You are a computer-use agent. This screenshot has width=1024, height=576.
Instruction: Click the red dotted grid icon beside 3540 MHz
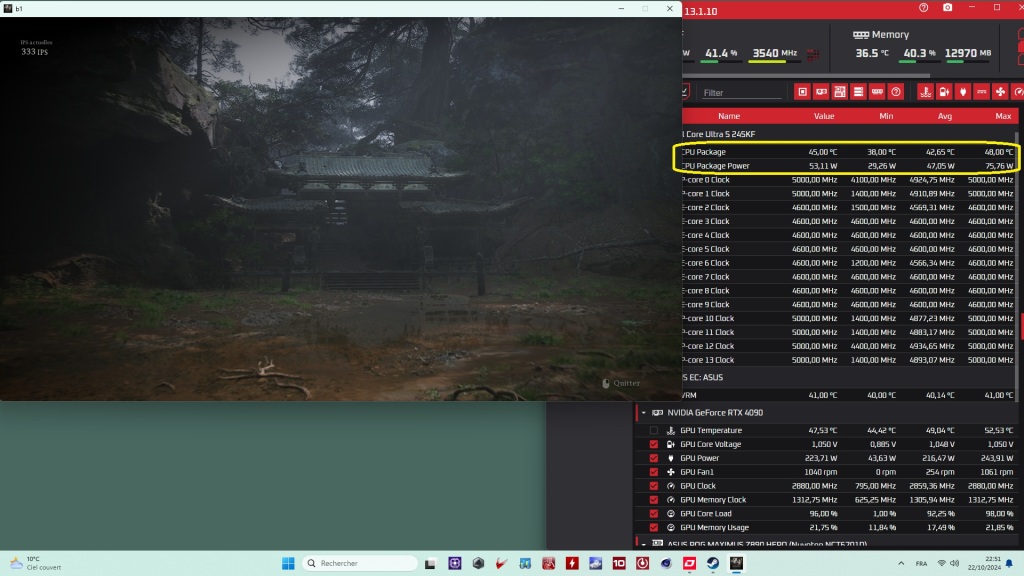(x=813, y=55)
